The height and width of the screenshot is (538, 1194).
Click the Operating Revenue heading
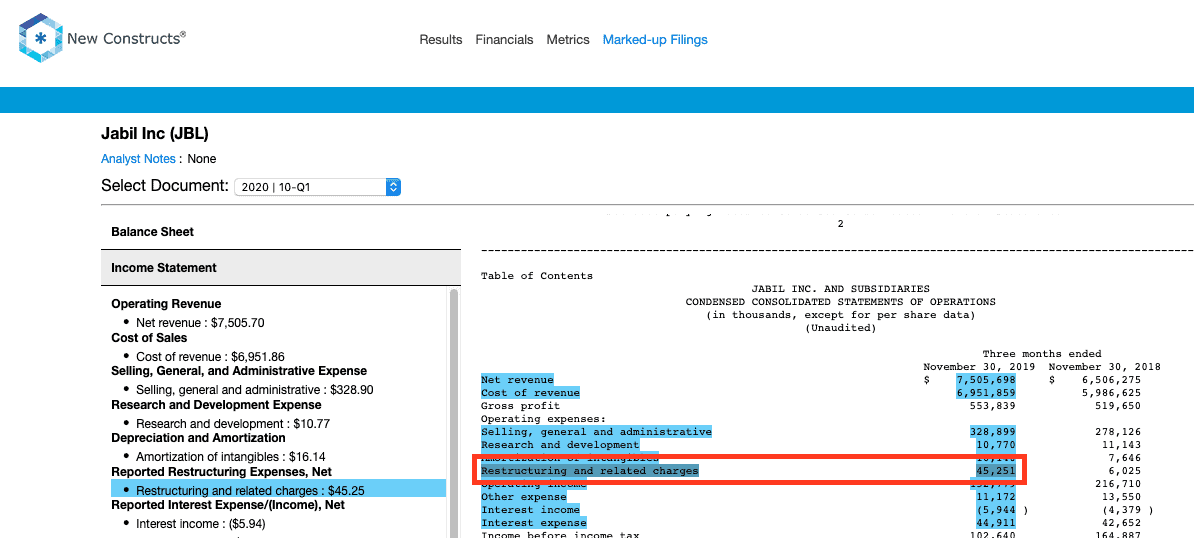166,304
